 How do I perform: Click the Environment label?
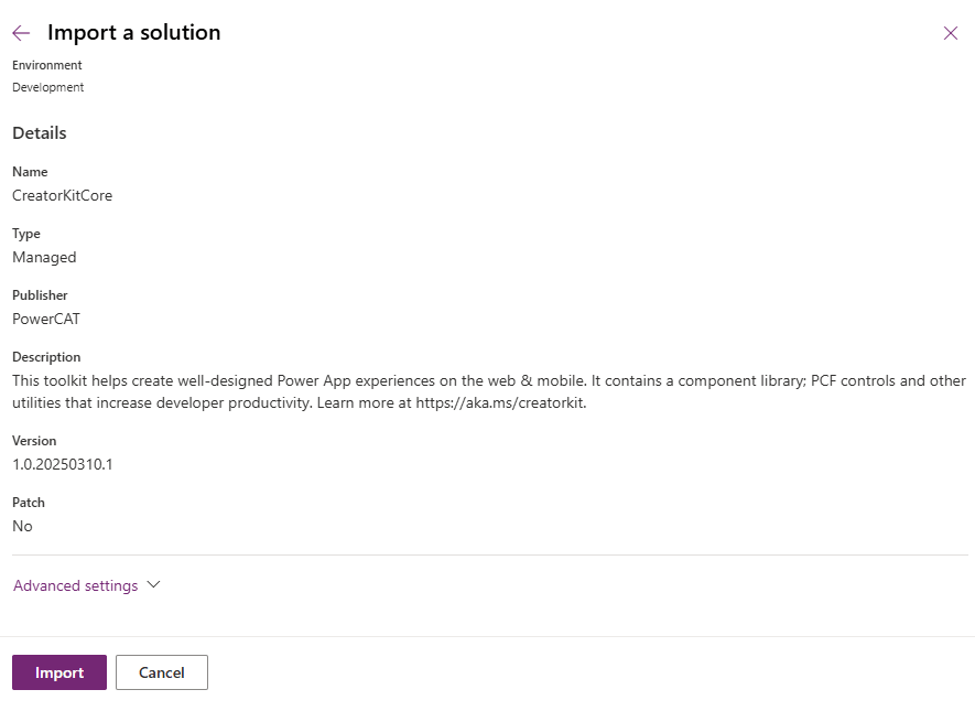(x=47, y=65)
